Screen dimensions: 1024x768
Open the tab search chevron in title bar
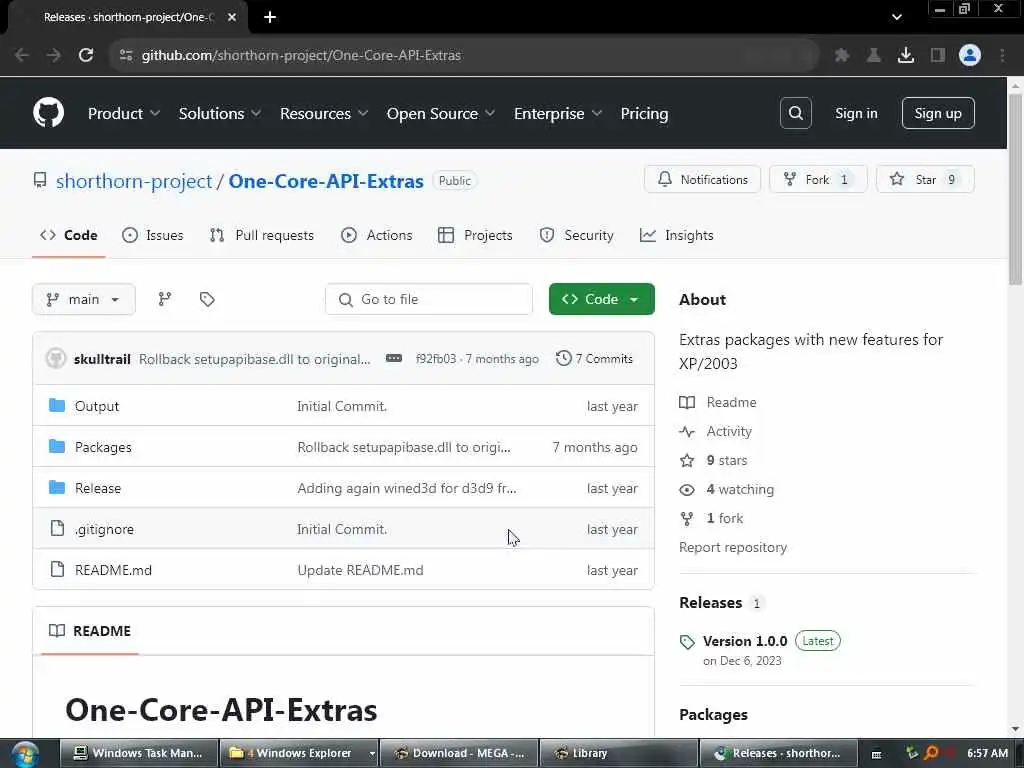click(897, 18)
